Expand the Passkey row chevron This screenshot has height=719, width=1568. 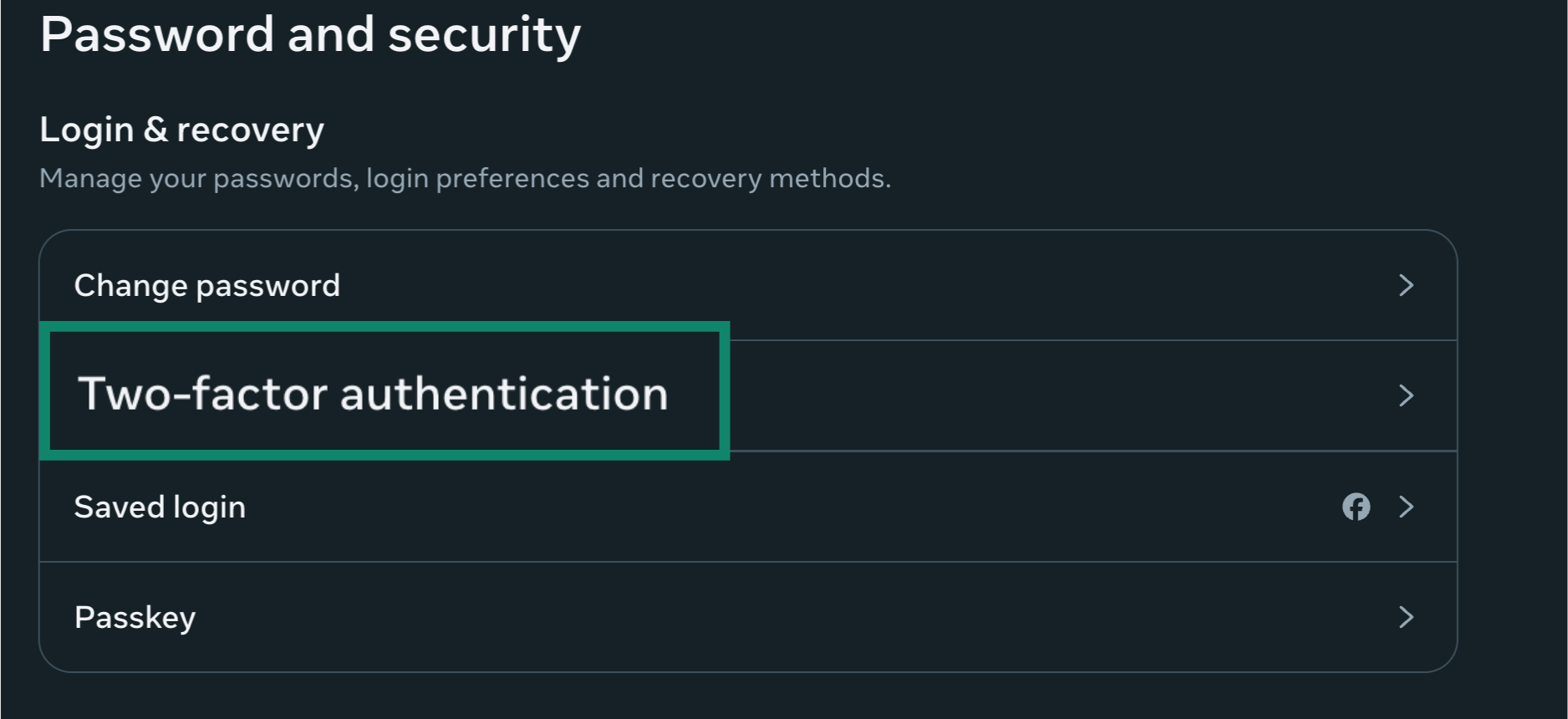1407,617
